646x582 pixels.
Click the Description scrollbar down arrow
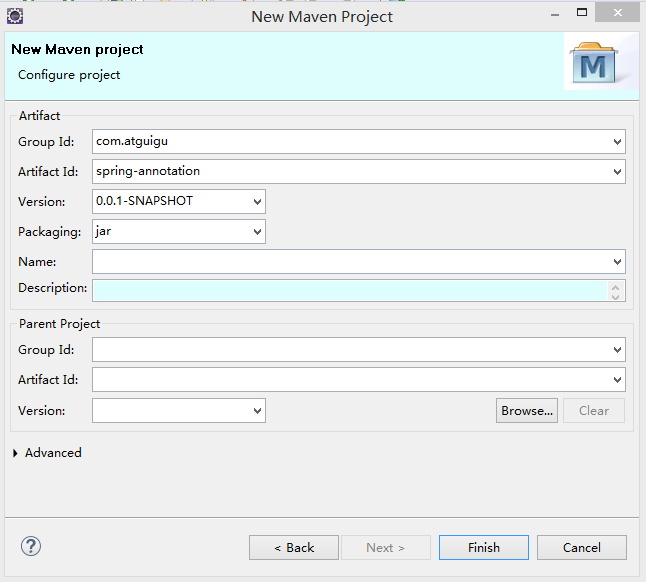616,296
